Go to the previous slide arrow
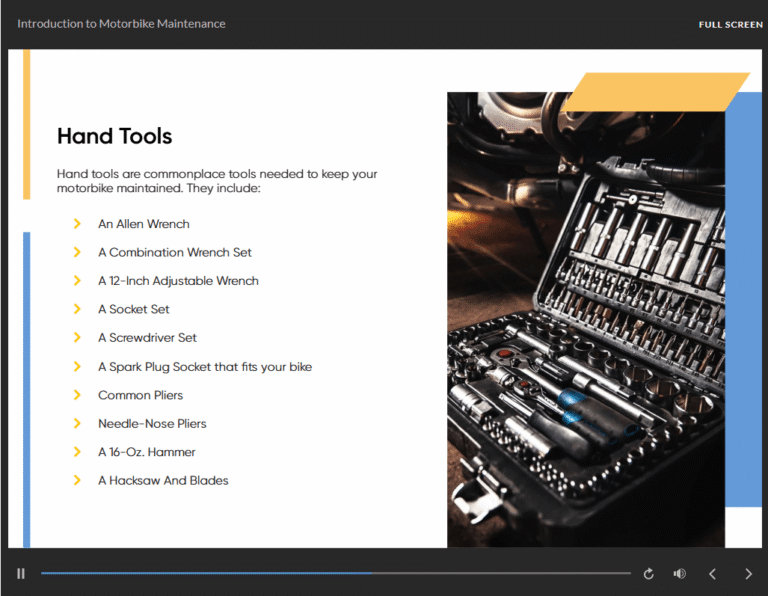This screenshot has width=768, height=596. click(x=713, y=574)
